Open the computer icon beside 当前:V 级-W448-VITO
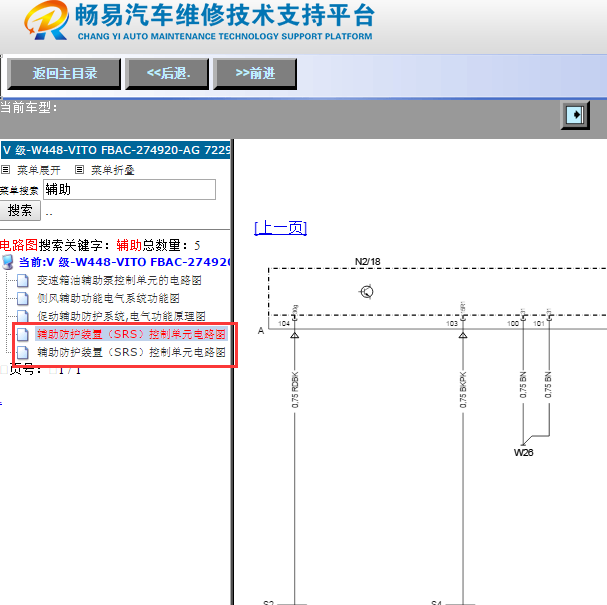This screenshot has height=605, width=607. pyautogui.click(x=7, y=262)
